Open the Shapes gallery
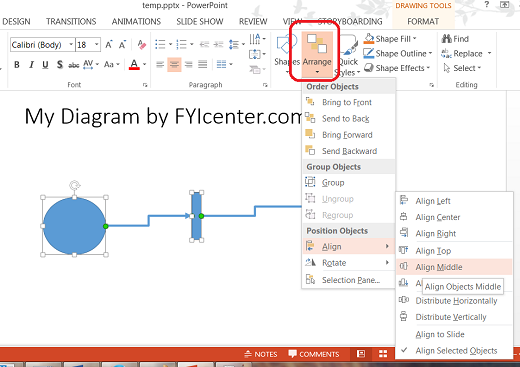This screenshot has height=367, width=520. (286, 55)
